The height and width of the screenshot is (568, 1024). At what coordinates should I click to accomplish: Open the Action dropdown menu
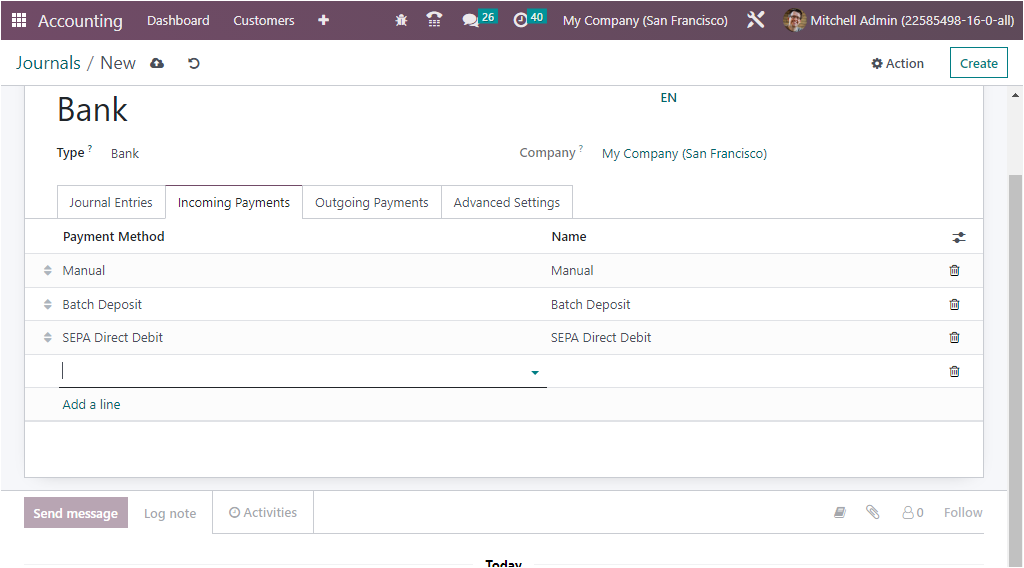897,63
